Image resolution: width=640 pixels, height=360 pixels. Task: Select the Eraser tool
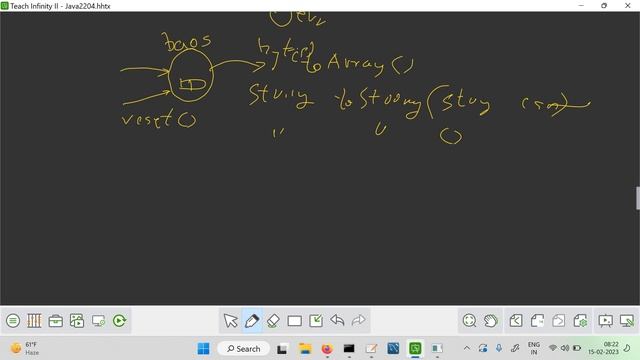click(x=273, y=321)
